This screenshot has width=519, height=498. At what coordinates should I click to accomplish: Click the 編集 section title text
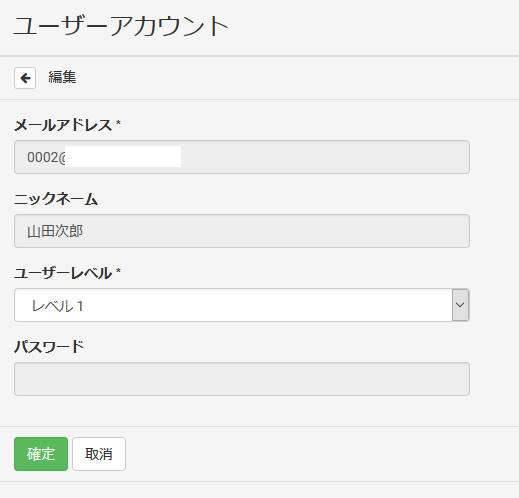click(x=62, y=77)
